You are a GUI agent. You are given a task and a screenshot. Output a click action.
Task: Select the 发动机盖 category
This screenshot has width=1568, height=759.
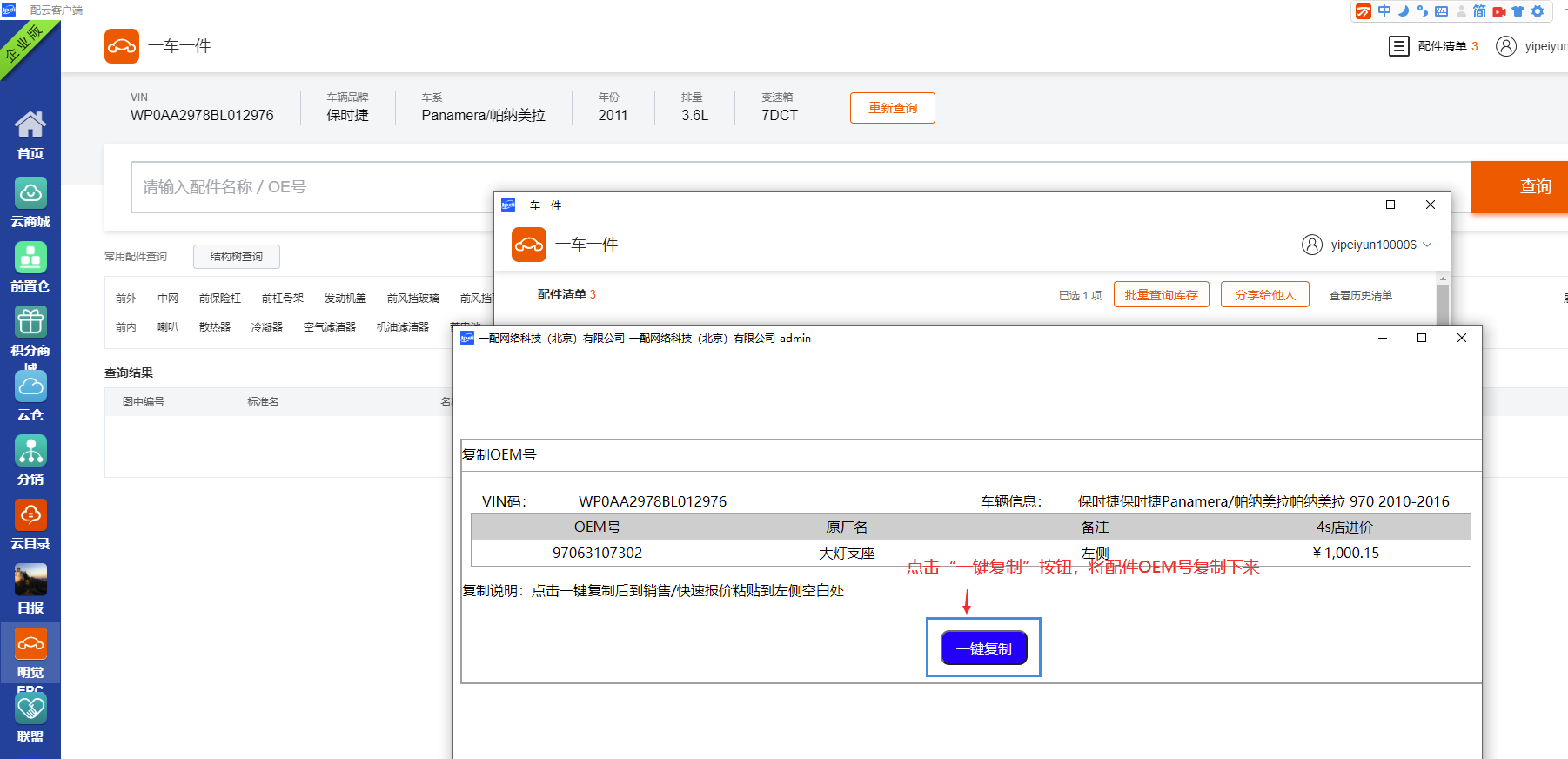(345, 299)
